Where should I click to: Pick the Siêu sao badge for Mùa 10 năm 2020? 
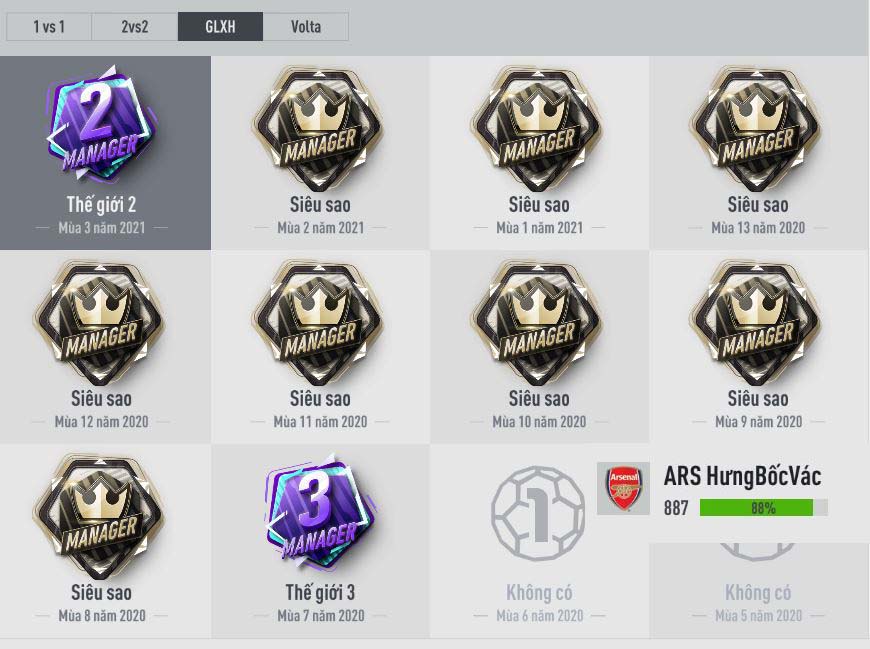[538, 323]
